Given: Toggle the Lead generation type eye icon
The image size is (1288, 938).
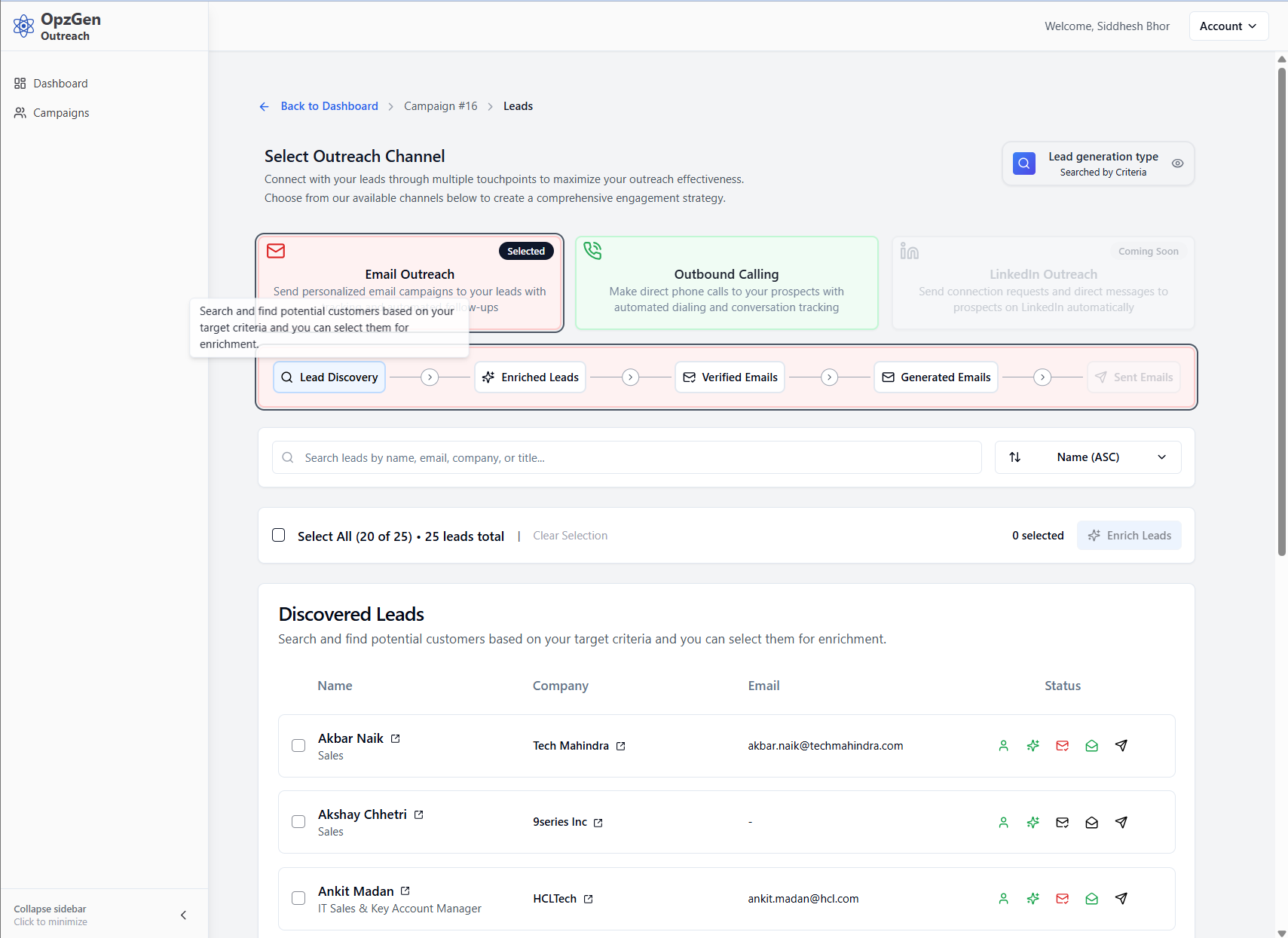Looking at the screenshot, I should coord(1177,163).
